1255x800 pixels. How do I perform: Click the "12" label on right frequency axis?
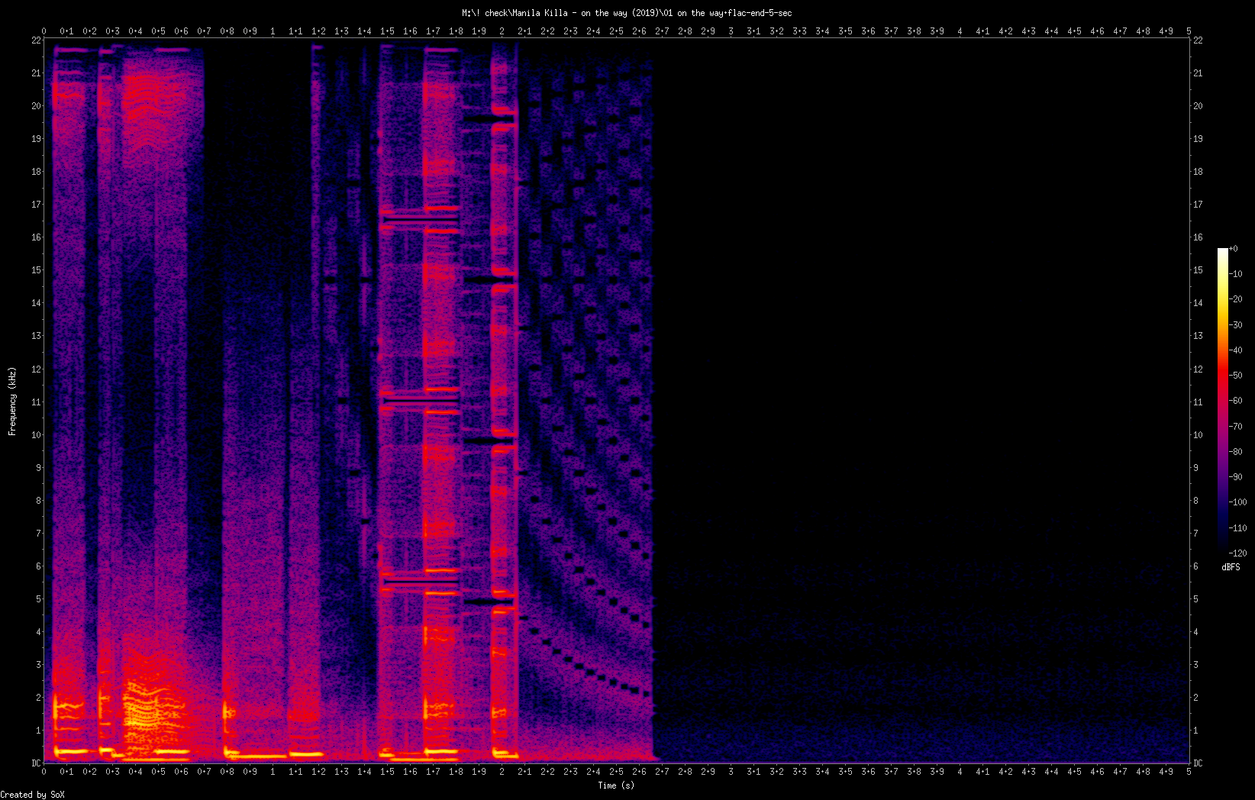pyautogui.click(x=1198, y=369)
